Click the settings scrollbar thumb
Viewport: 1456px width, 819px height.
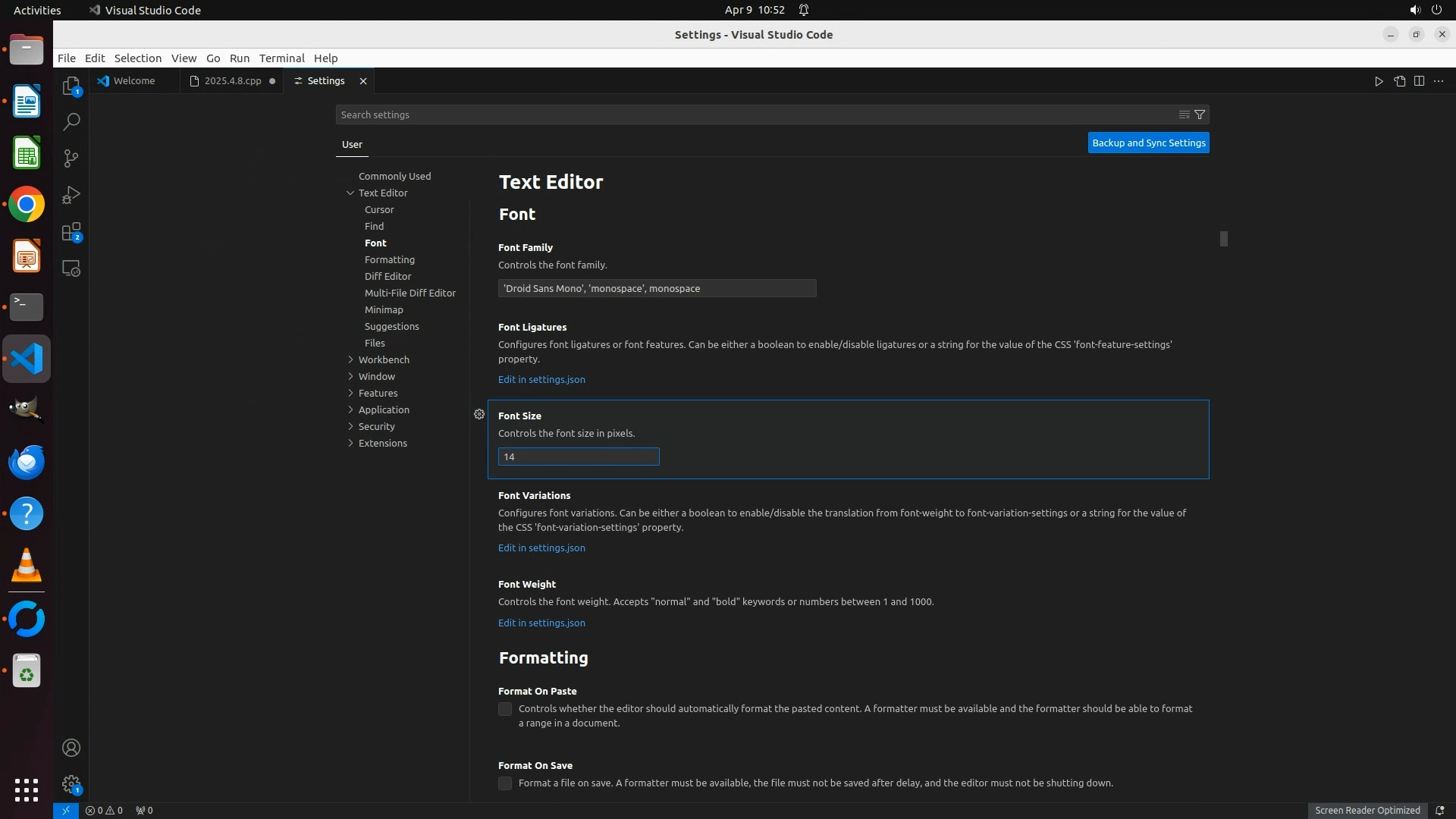coord(1223,239)
